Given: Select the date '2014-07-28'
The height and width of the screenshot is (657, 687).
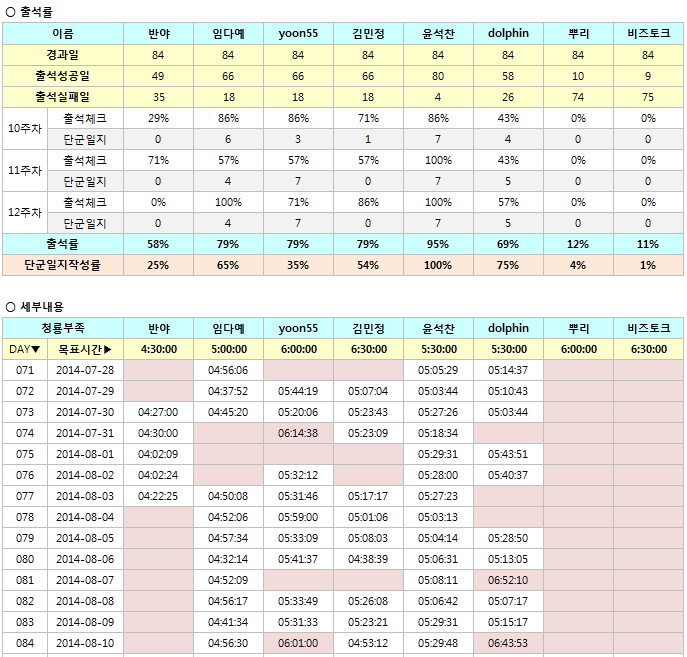Looking at the screenshot, I should [x=85, y=370].
